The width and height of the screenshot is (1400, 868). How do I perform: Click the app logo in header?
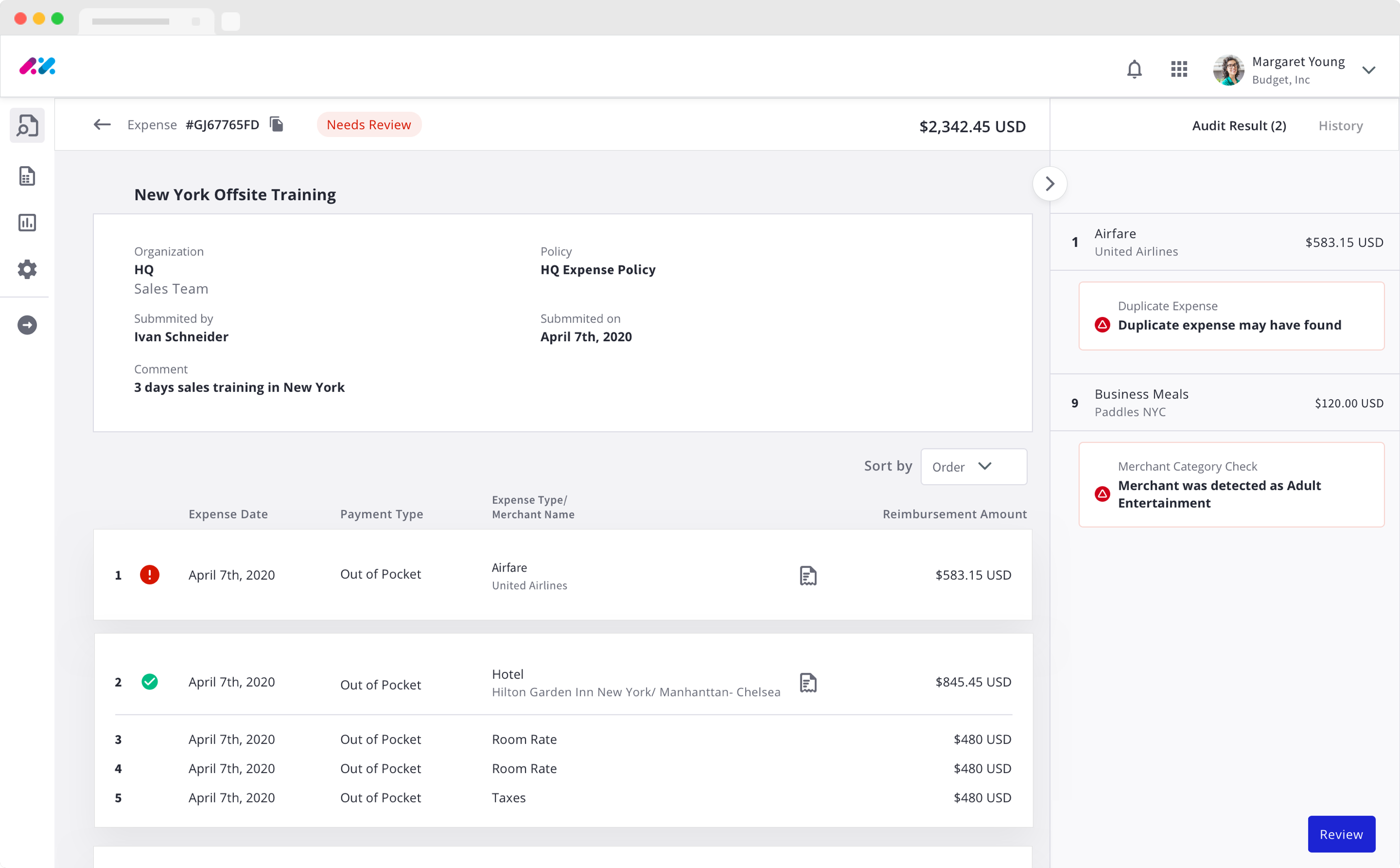coord(37,67)
